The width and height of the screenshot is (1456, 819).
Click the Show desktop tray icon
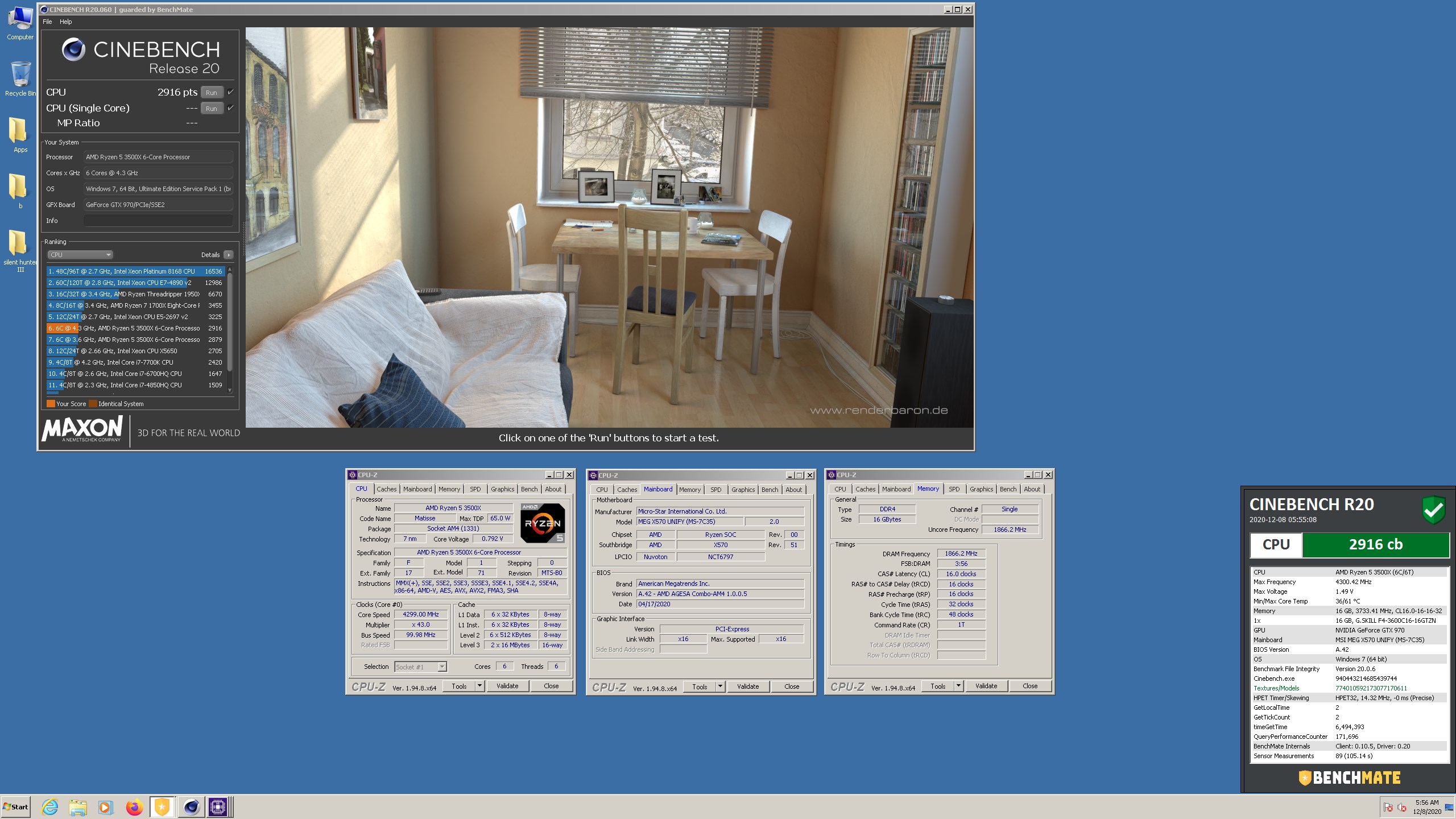point(1449,808)
